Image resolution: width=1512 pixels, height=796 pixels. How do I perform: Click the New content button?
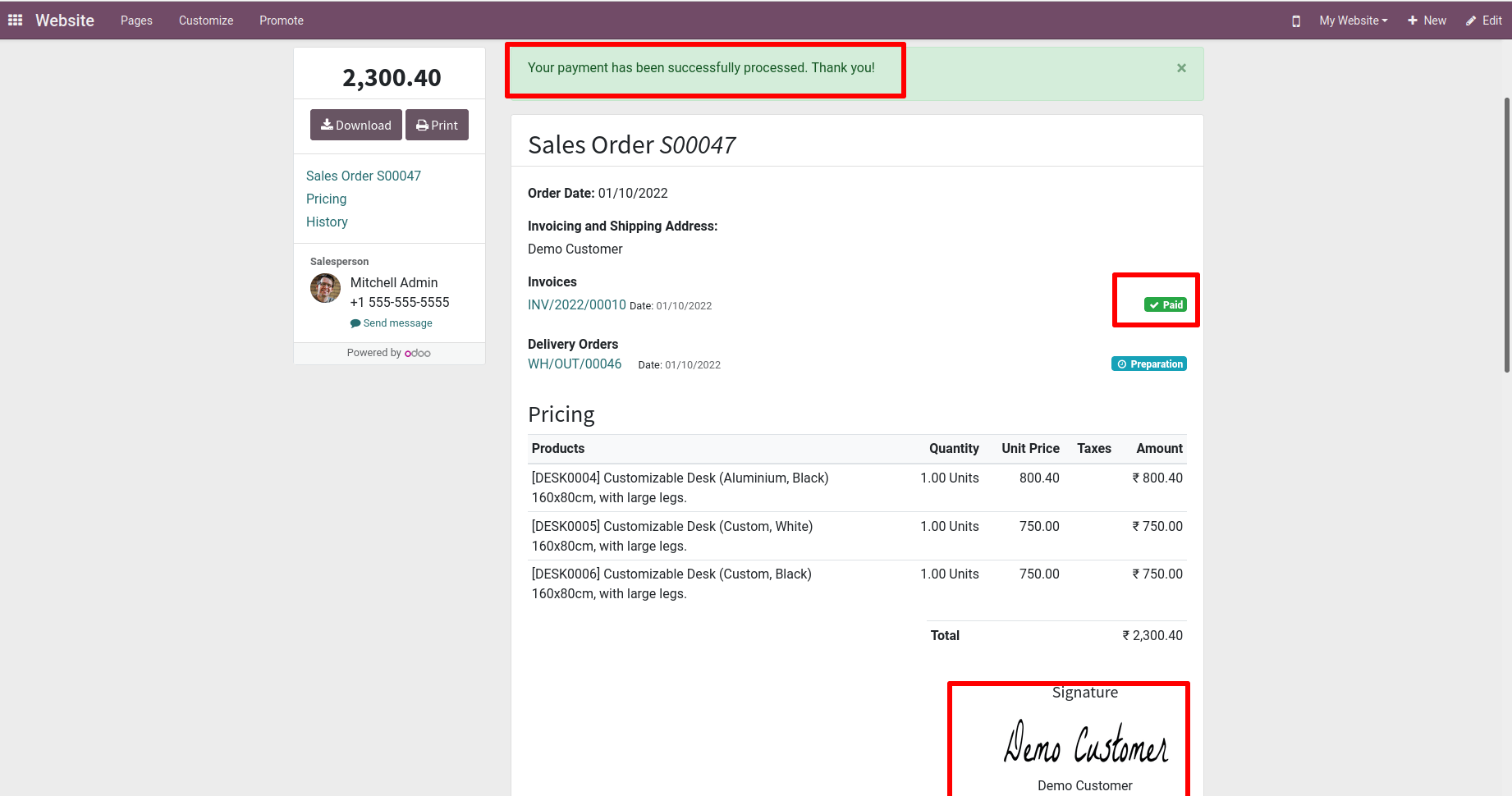[1427, 21]
